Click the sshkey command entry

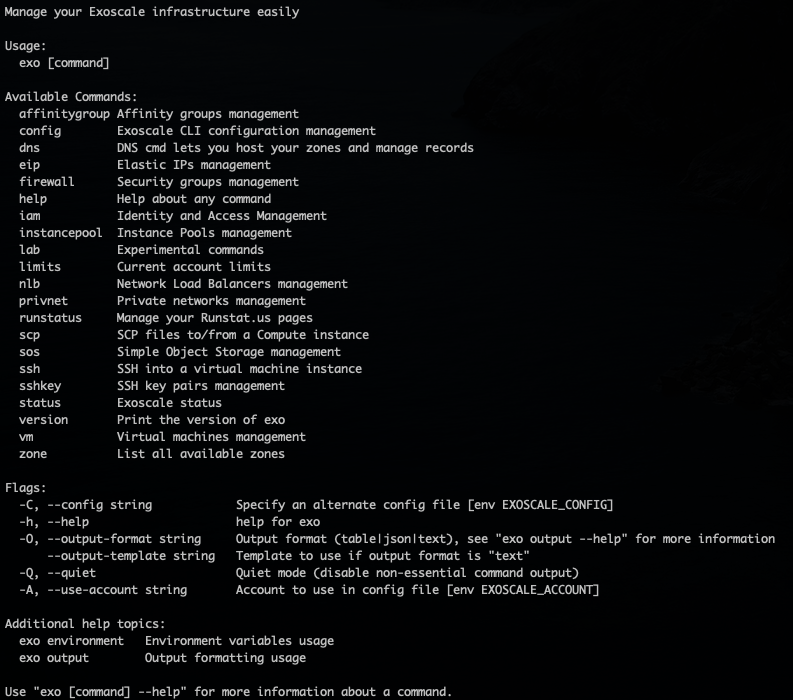coord(40,386)
